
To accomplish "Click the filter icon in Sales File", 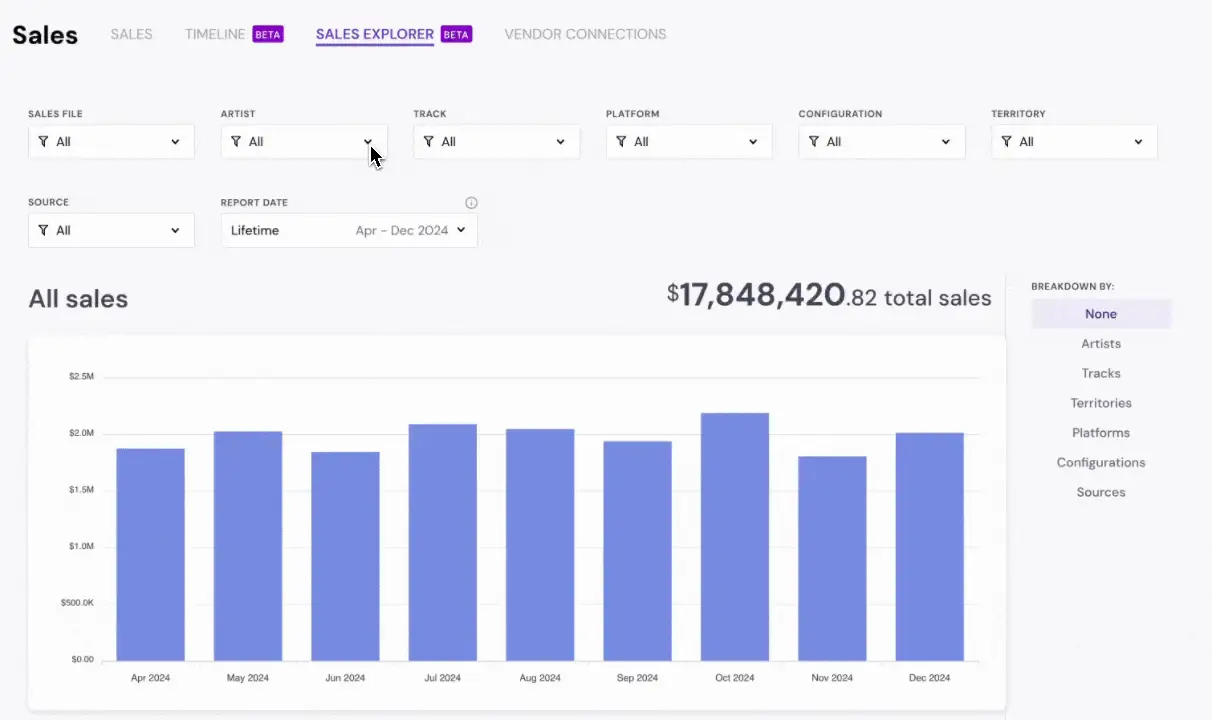I will tap(43, 142).
